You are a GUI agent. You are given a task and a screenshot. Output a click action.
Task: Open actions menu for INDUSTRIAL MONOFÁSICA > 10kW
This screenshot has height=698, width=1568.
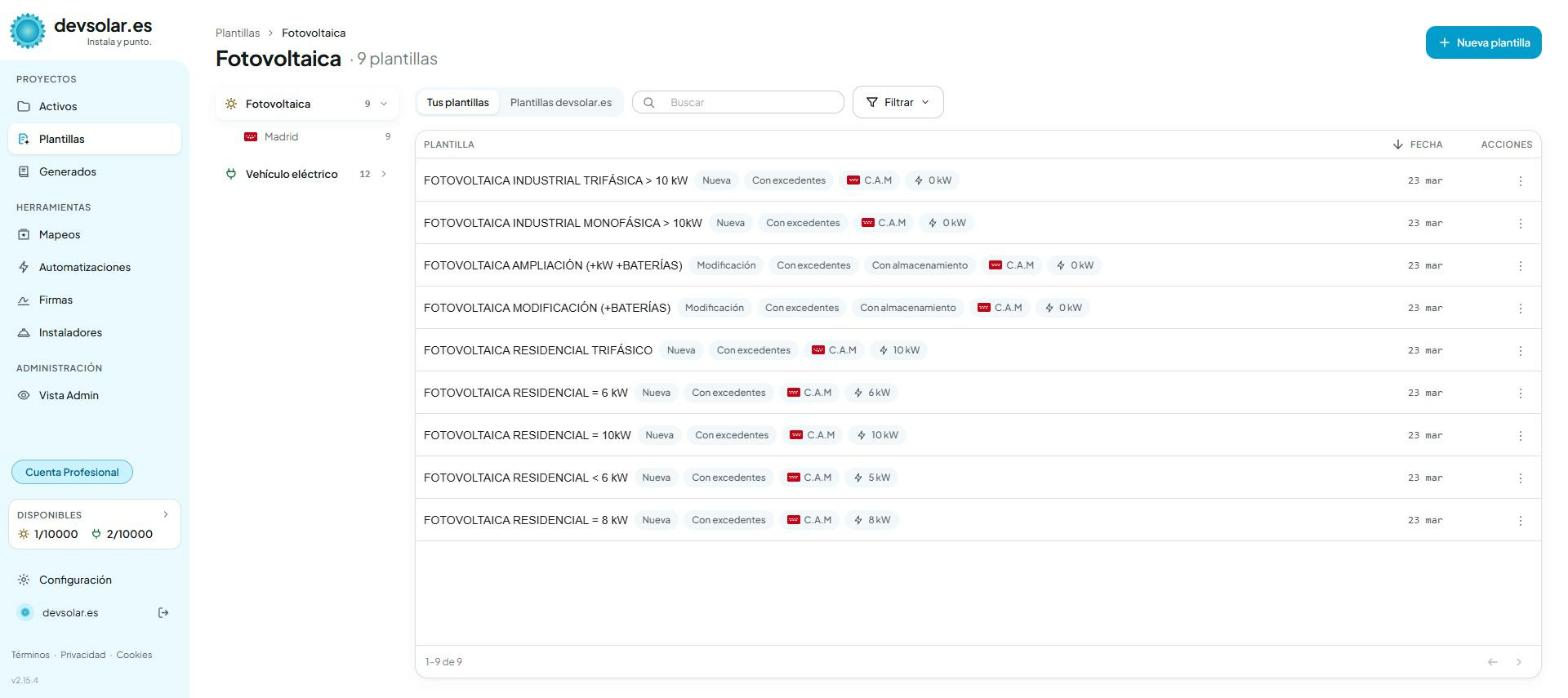pyautogui.click(x=1520, y=223)
